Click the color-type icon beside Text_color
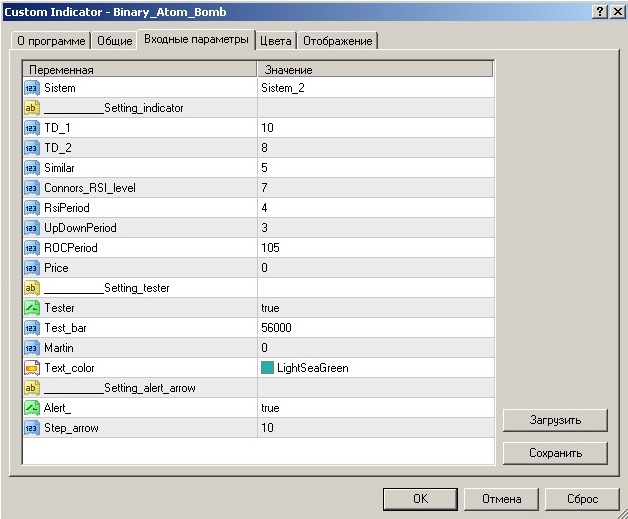 (32, 368)
